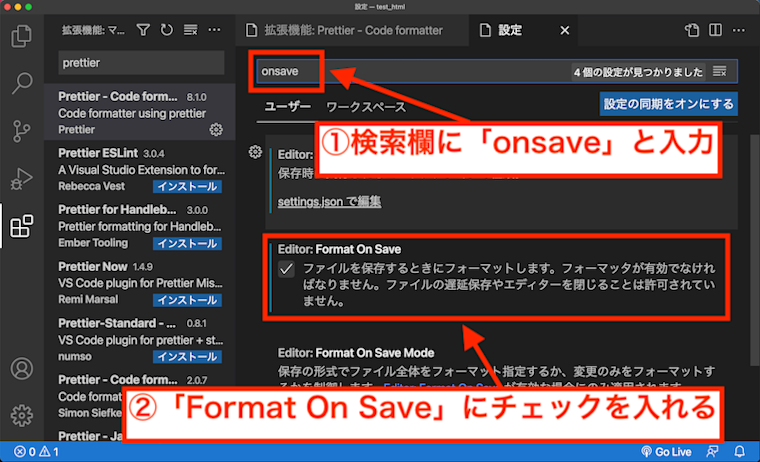Select the ユーザー settings tab
The height and width of the screenshot is (462, 760).
click(x=287, y=107)
